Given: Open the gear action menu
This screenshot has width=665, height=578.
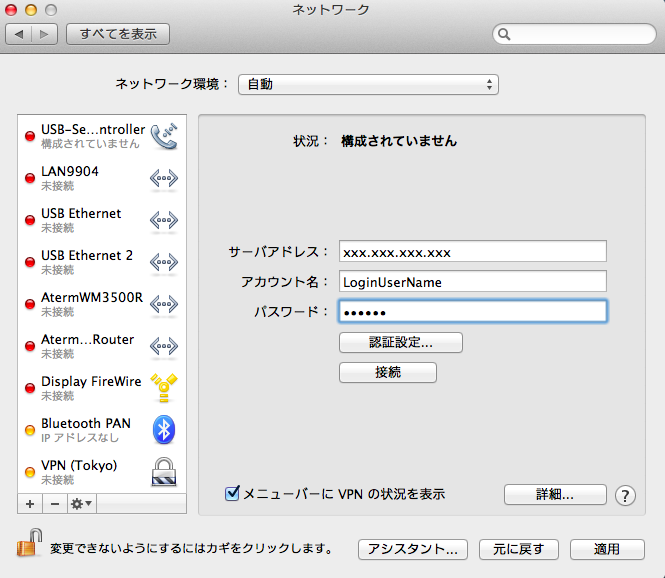Looking at the screenshot, I should 81,504.
